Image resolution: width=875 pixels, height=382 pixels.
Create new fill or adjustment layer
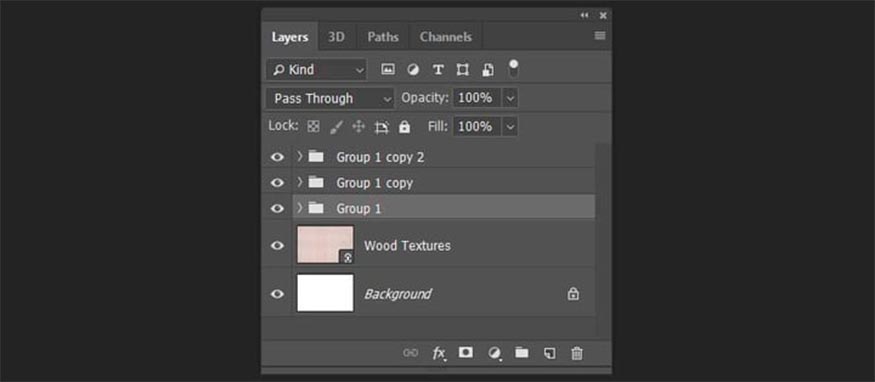point(494,353)
